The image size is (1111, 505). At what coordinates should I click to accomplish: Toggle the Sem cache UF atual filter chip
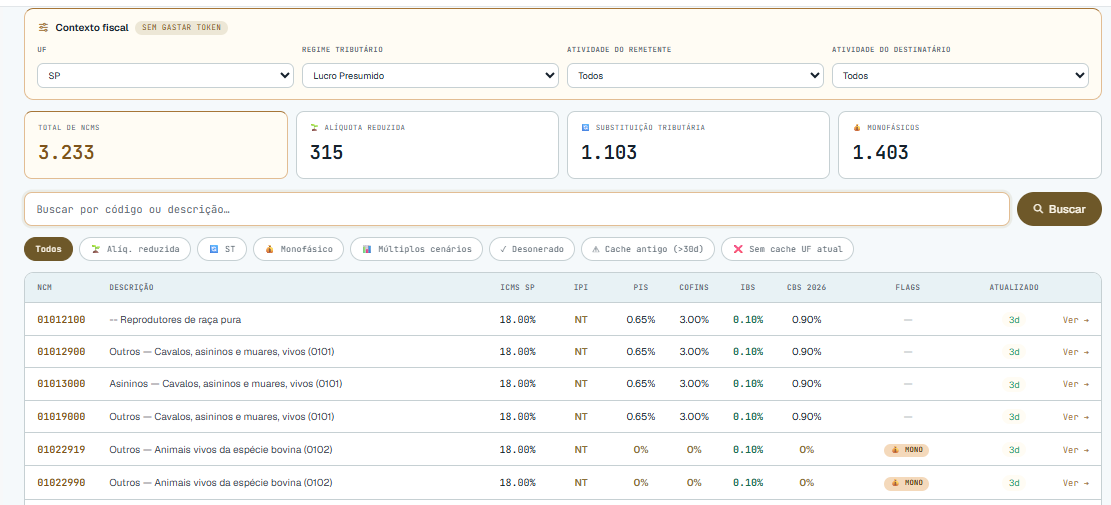[787, 249]
